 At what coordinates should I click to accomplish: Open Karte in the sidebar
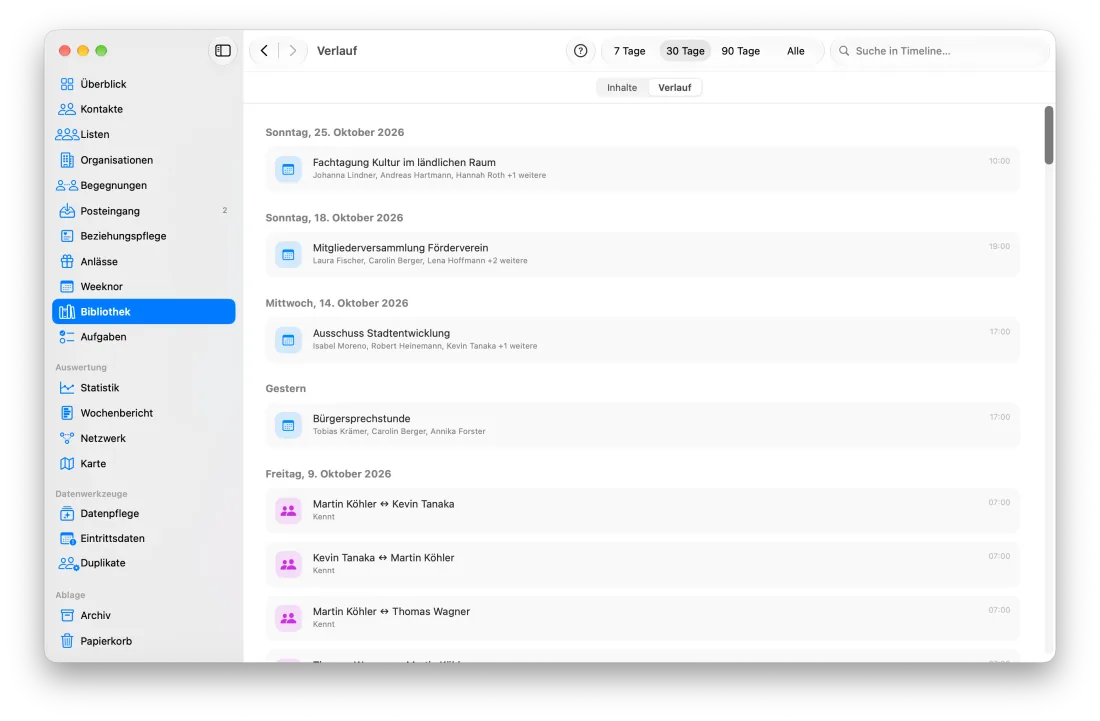pos(143,464)
